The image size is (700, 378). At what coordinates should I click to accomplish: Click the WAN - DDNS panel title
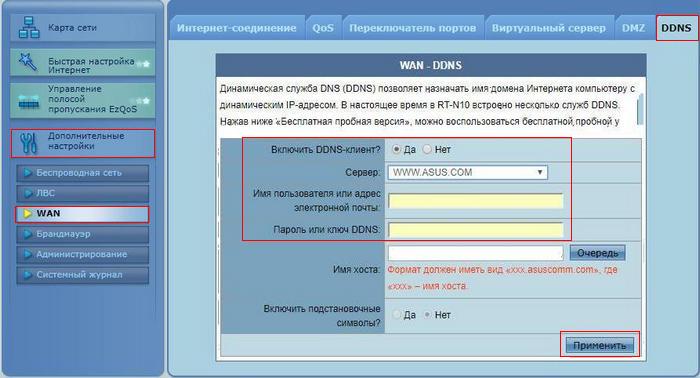click(431, 66)
